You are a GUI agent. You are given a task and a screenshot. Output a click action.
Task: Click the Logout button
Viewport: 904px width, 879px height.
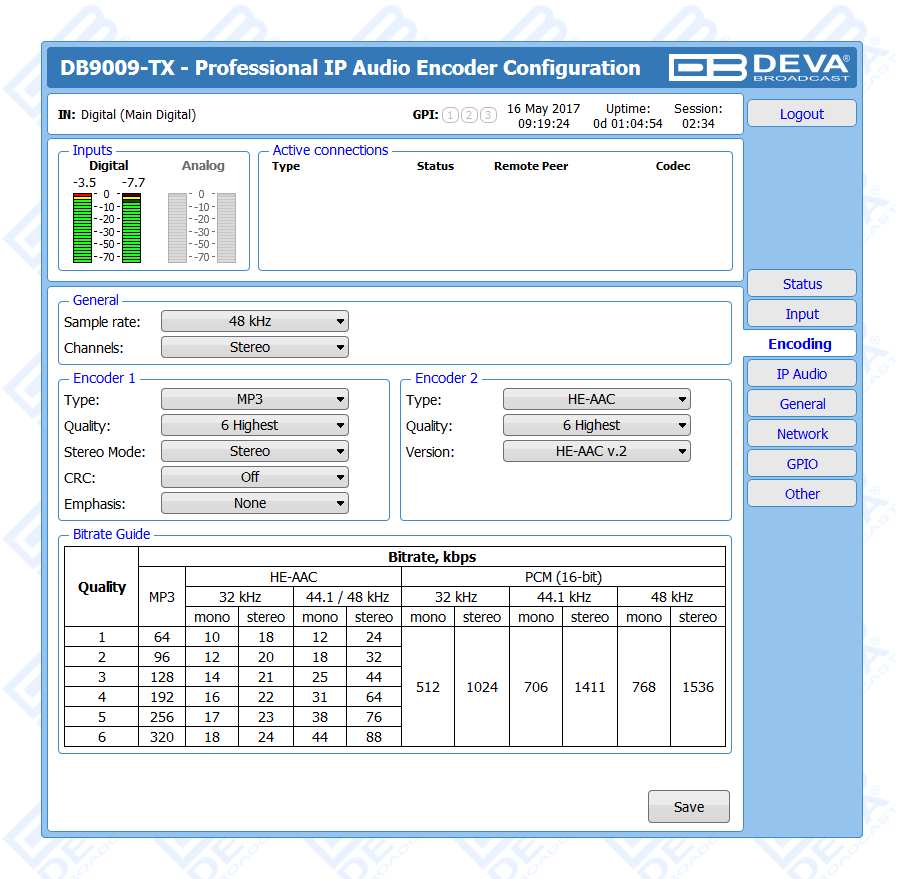pos(802,114)
